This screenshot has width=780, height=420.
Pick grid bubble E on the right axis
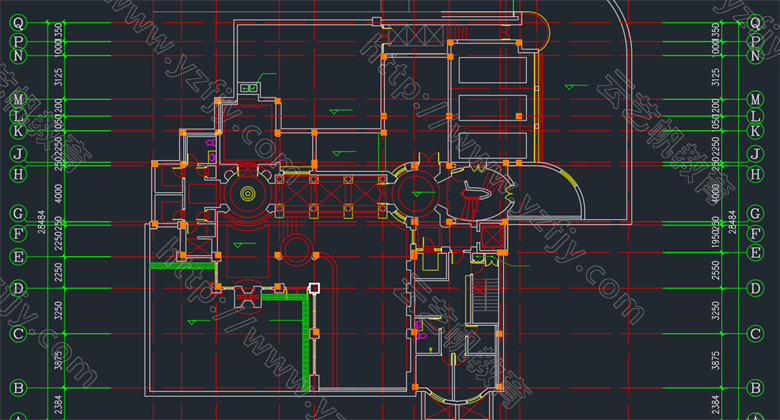click(755, 253)
